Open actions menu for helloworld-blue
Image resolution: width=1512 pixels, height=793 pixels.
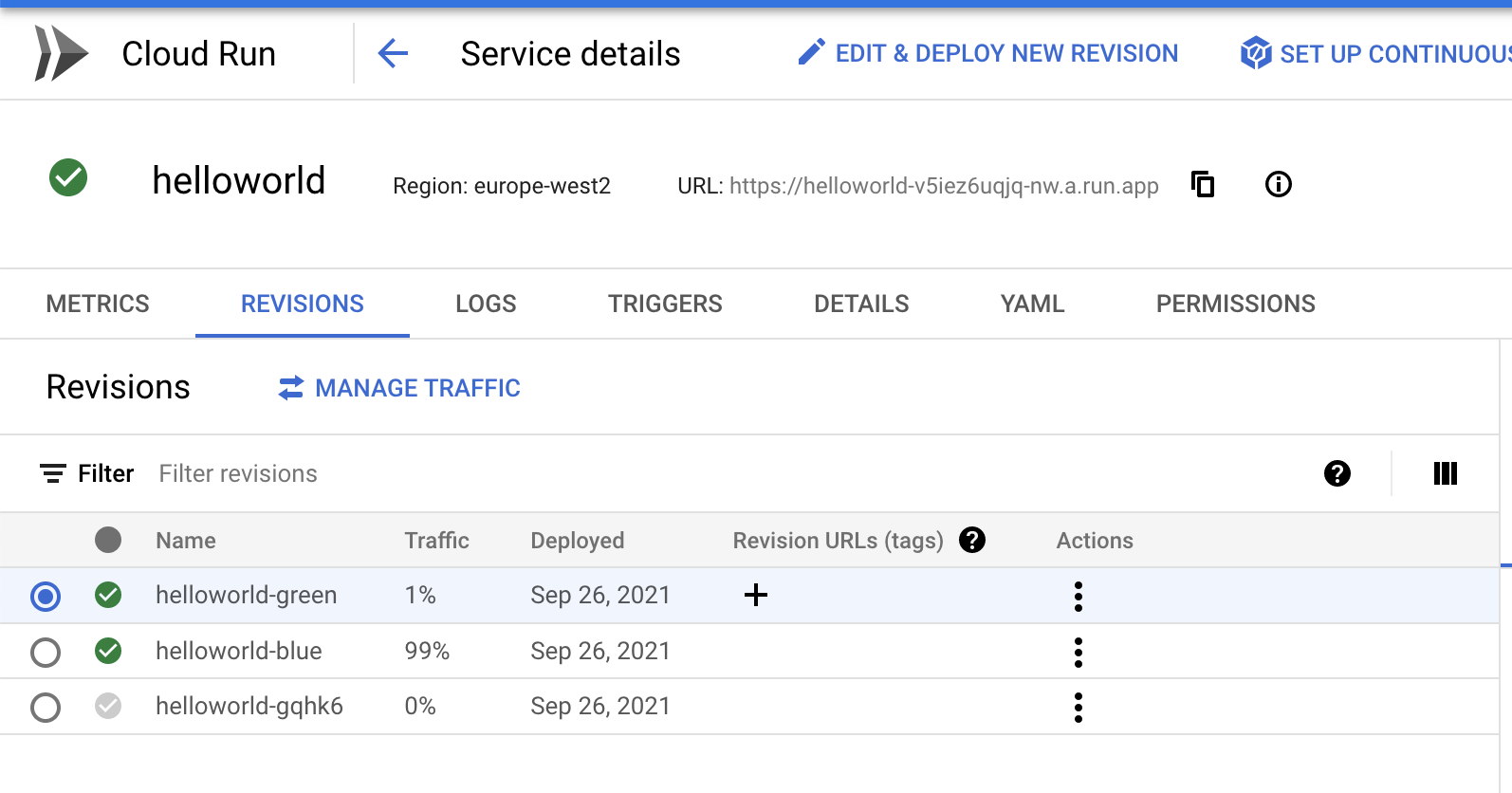point(1079,652)
